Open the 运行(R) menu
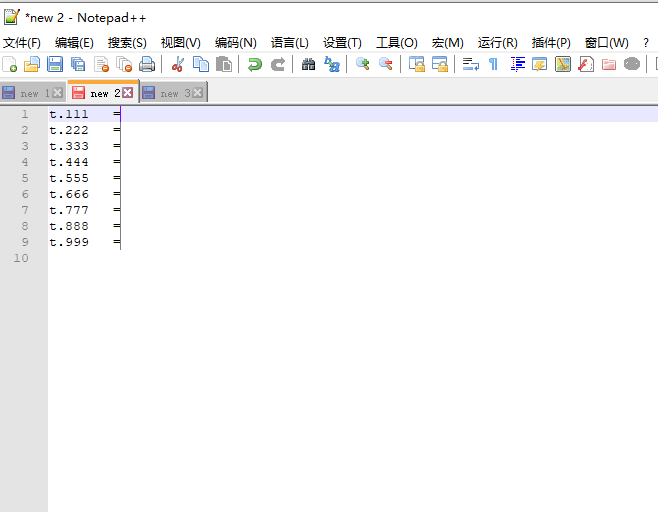This screenshot has width=658, height=512. pyautogui.click(x=497, y=43)
